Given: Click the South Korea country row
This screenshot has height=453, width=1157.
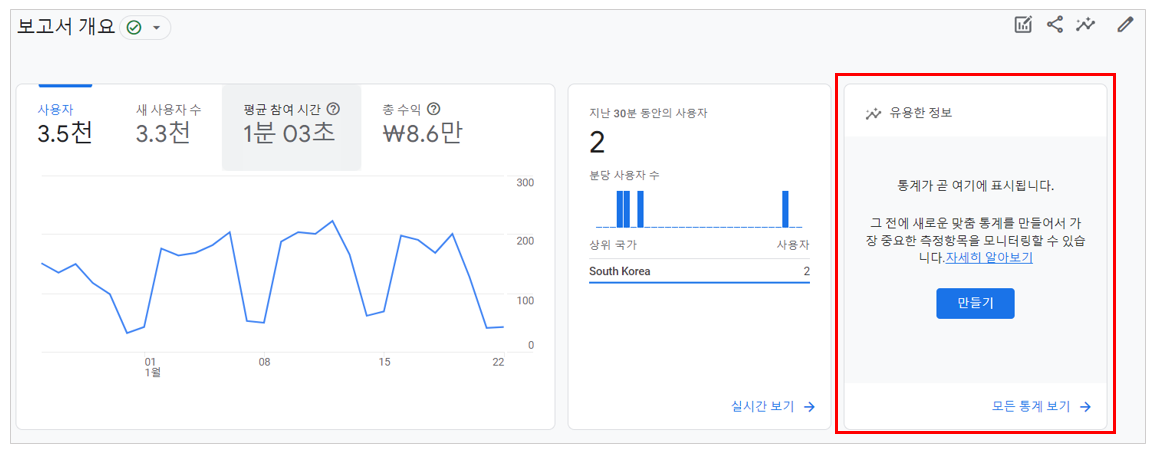Looking at the screenshot, I should pos(700,272).
